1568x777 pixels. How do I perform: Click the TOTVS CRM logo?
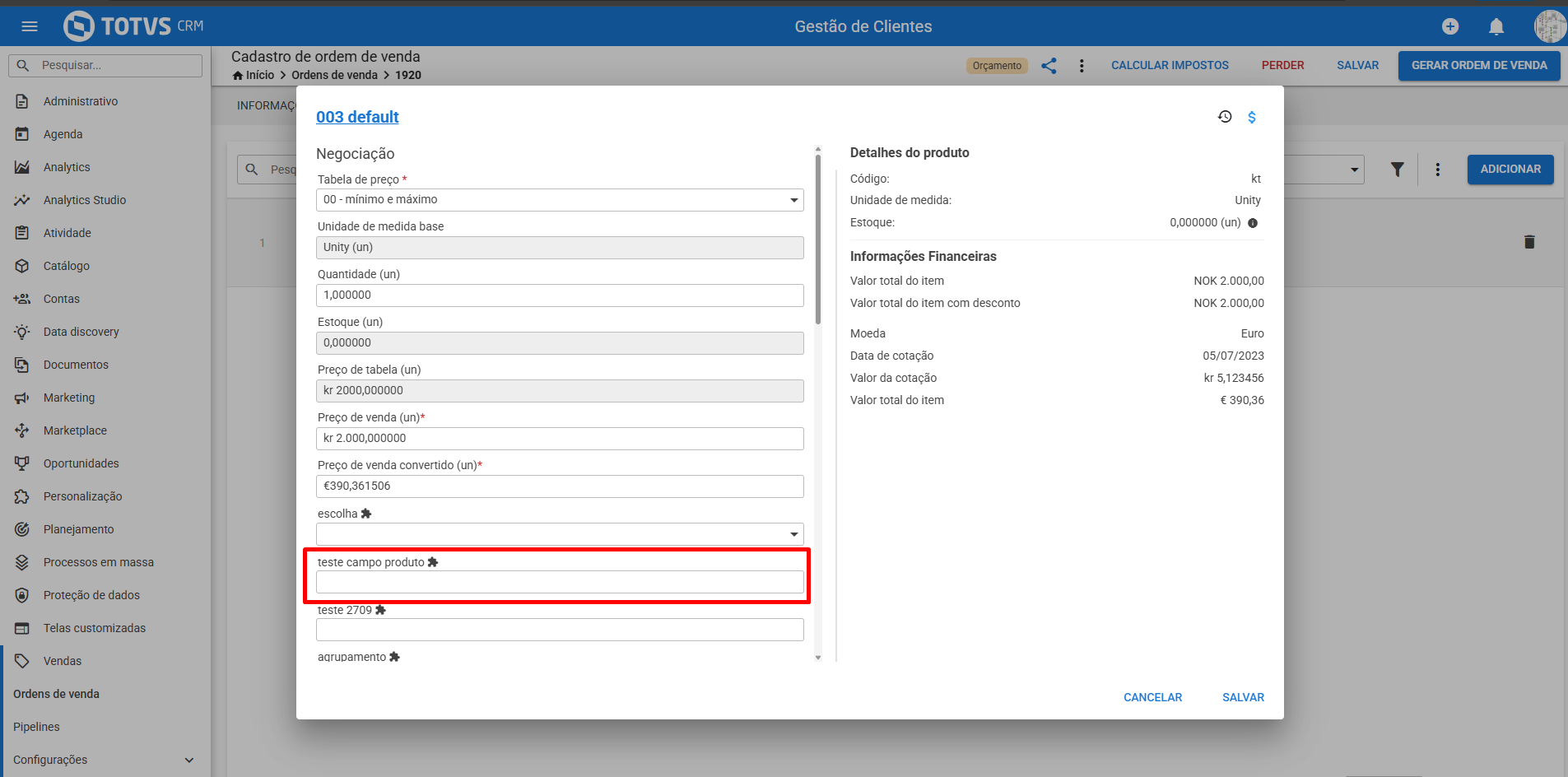click(133, 26)
